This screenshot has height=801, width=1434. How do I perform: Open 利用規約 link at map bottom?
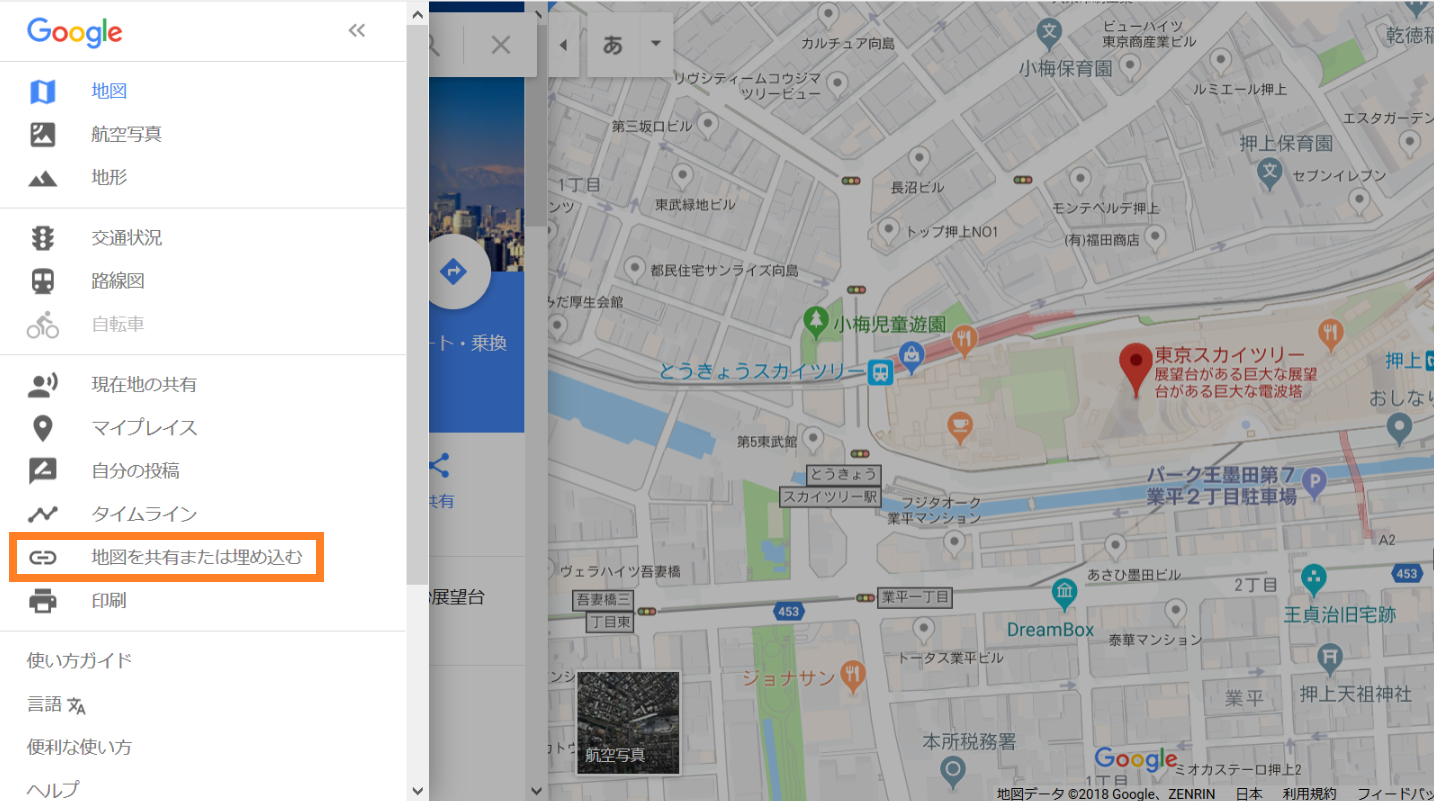(x=1309, y=794)
